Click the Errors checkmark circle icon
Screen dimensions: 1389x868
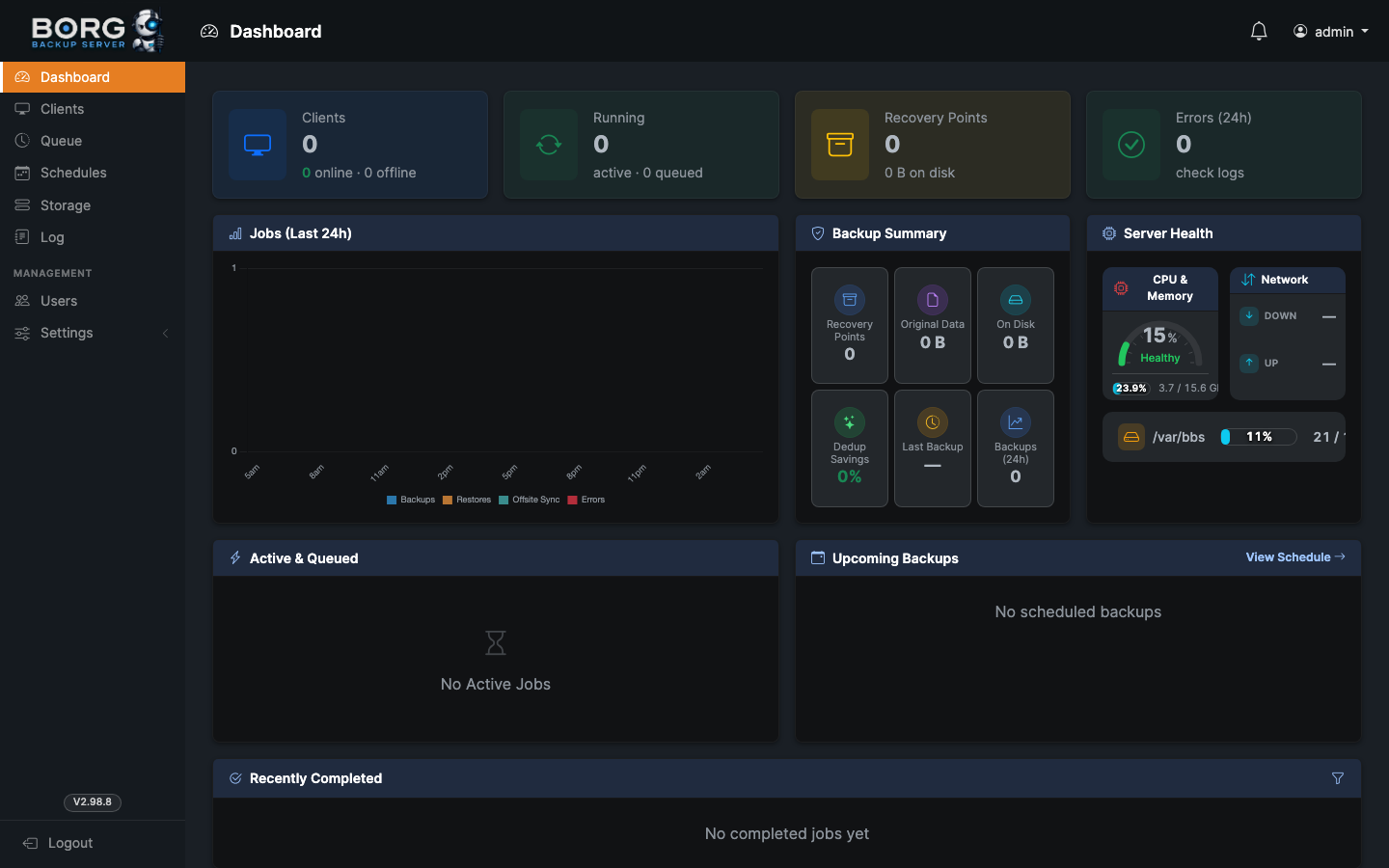click(x=1131, y=145)
